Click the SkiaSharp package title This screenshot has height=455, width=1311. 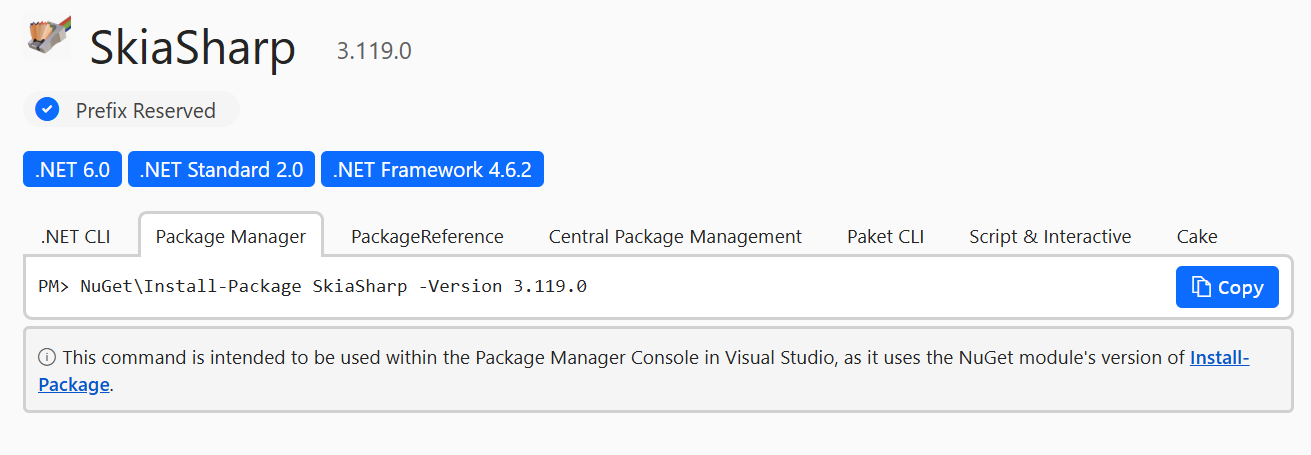coord(193,48)
